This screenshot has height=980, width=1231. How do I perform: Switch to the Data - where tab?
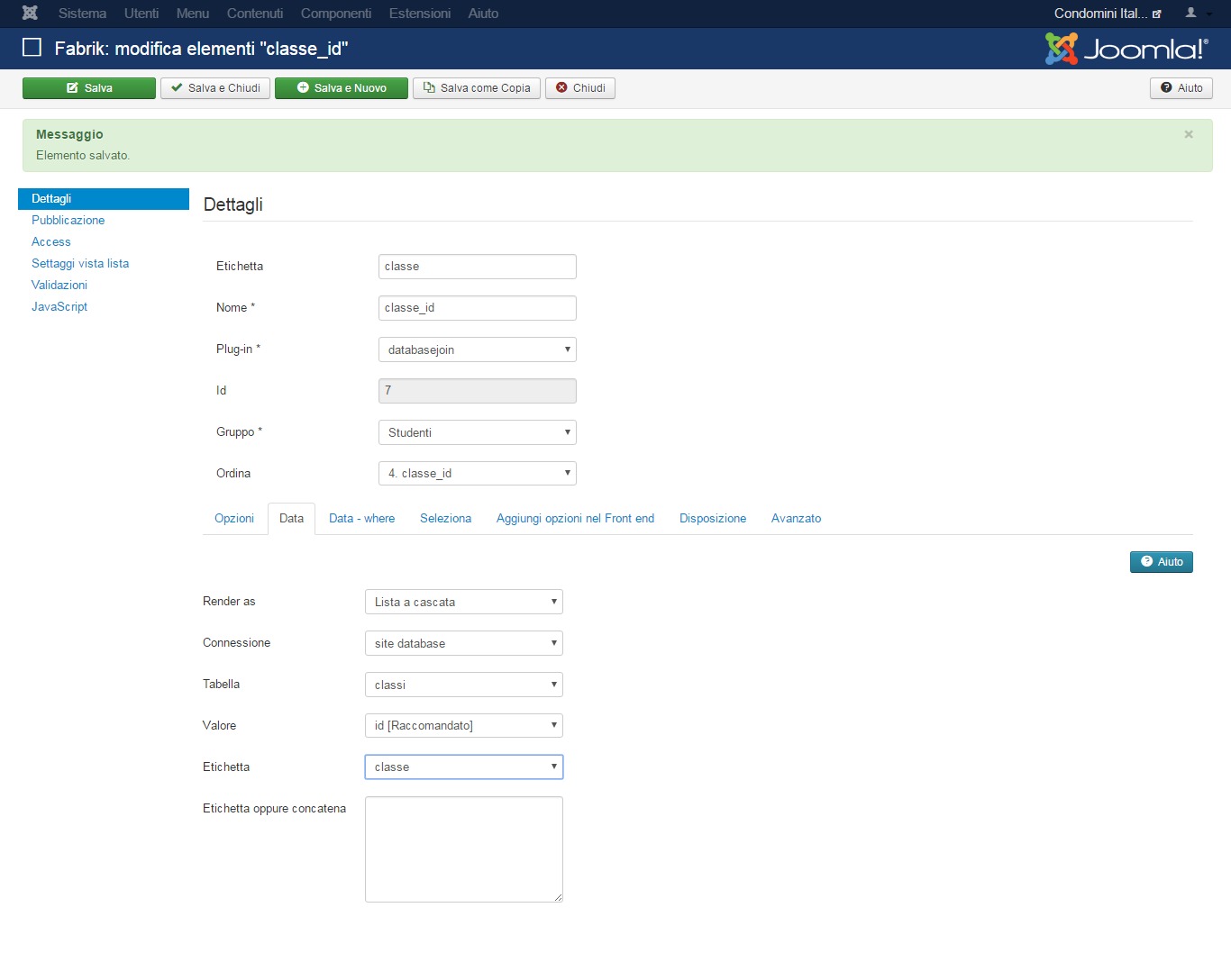point(361,518)
